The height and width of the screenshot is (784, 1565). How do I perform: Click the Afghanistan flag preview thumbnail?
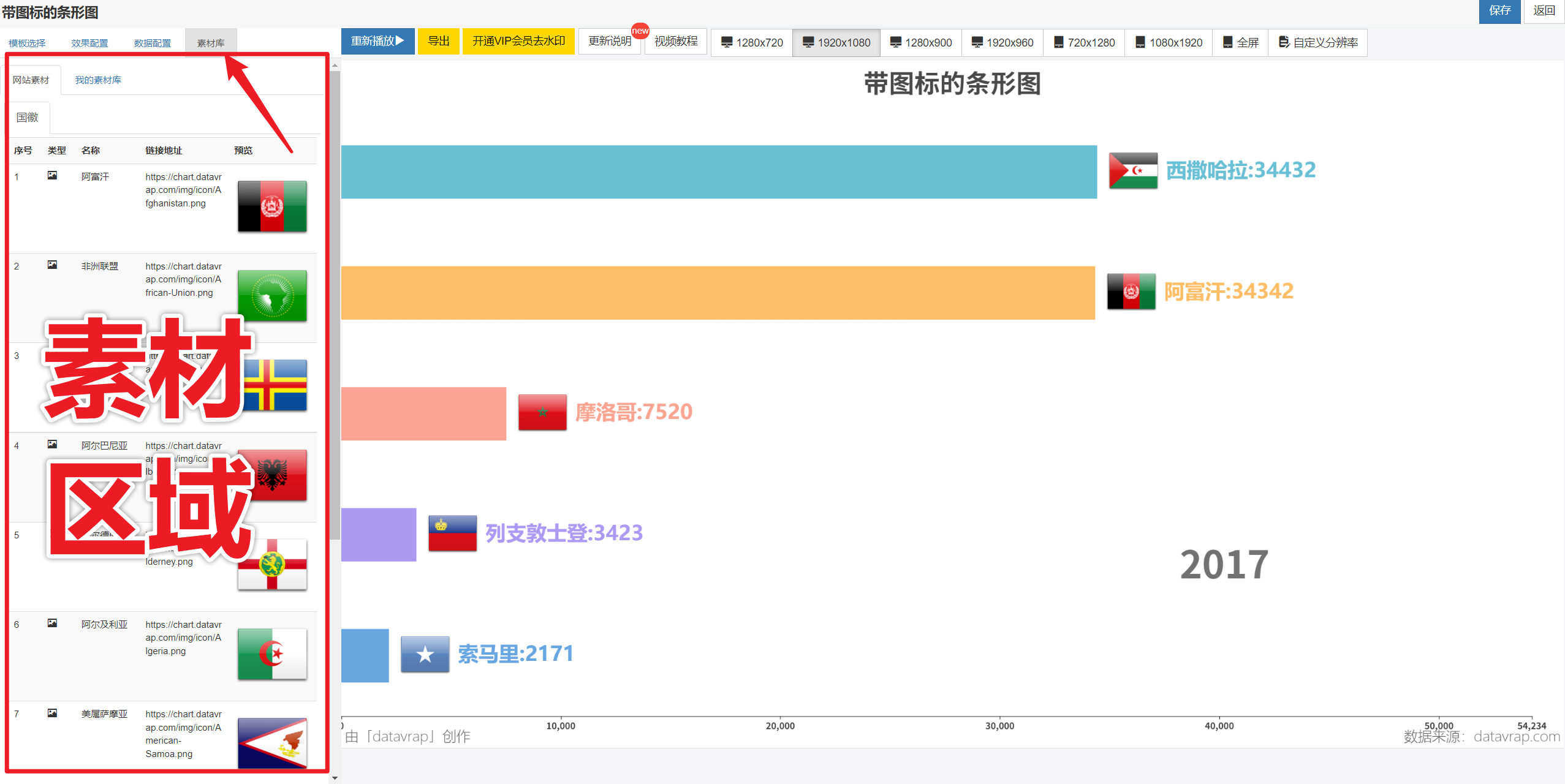click(x=272, y=206)
